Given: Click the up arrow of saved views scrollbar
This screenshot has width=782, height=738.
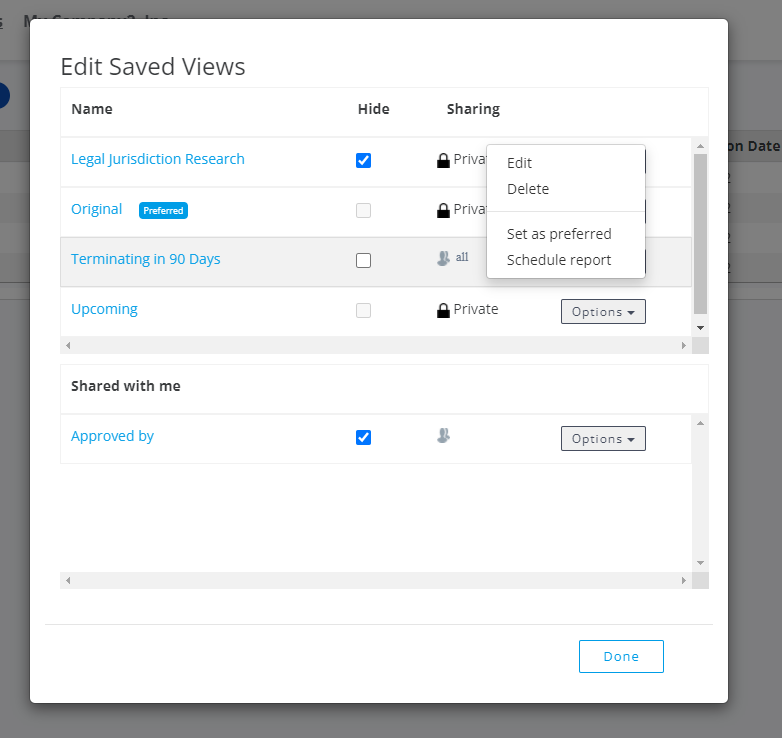Looking at the screenshot, I should coord(700,146).
